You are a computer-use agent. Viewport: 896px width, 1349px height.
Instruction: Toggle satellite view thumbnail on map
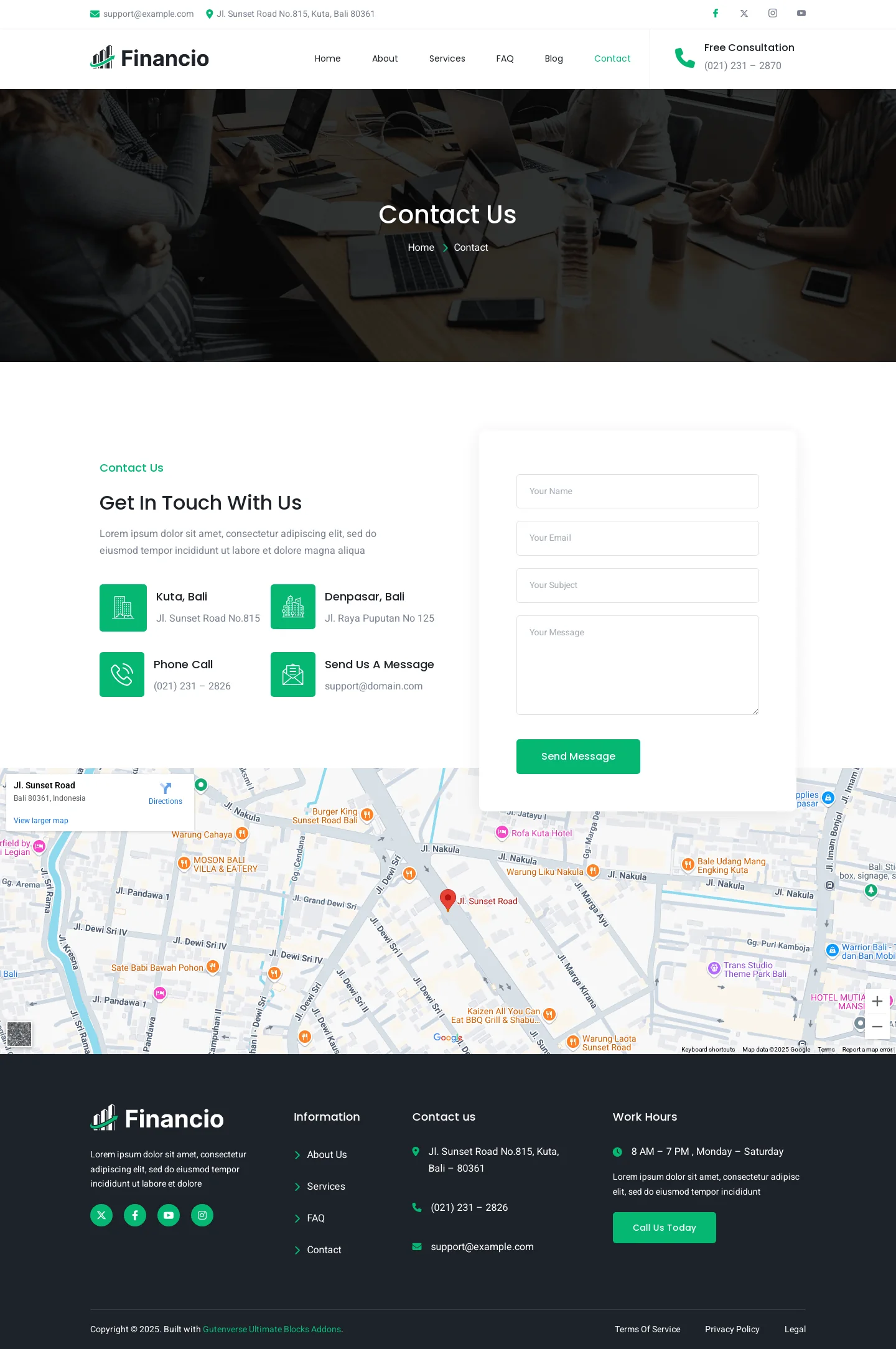pos(19,1034)
